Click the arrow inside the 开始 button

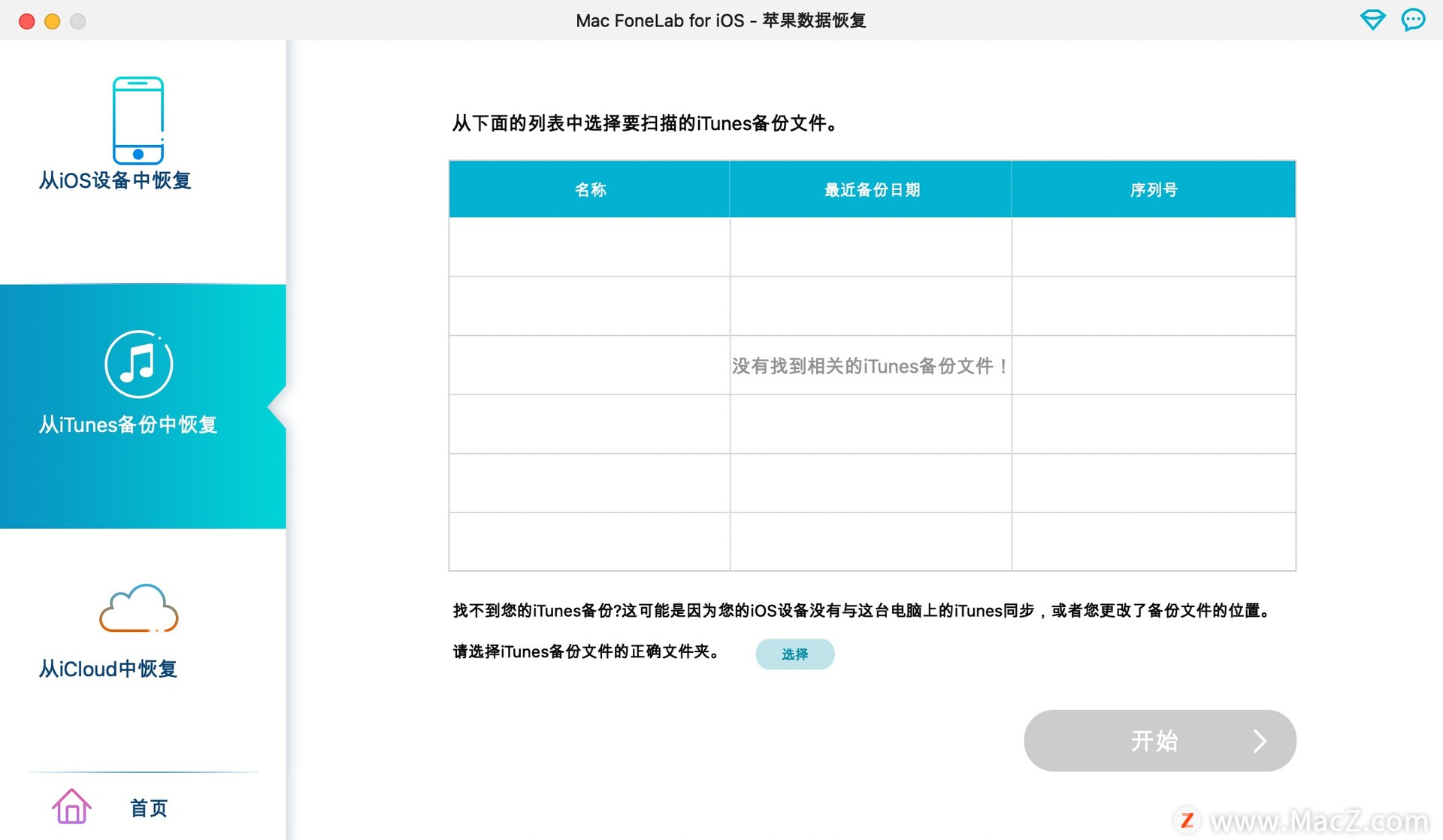1260,741
